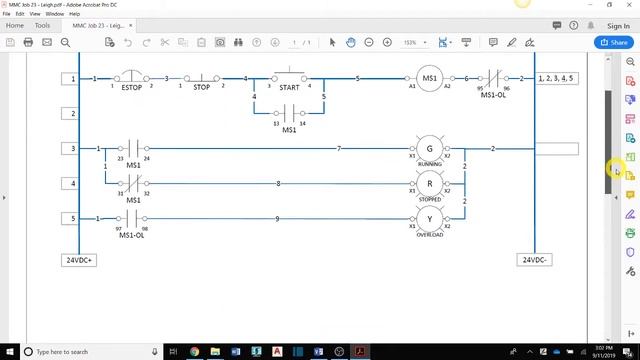Viewport: 640px width, 360px height.
Task: Open right pane search magnifier tool
Action: coord(630,62)
